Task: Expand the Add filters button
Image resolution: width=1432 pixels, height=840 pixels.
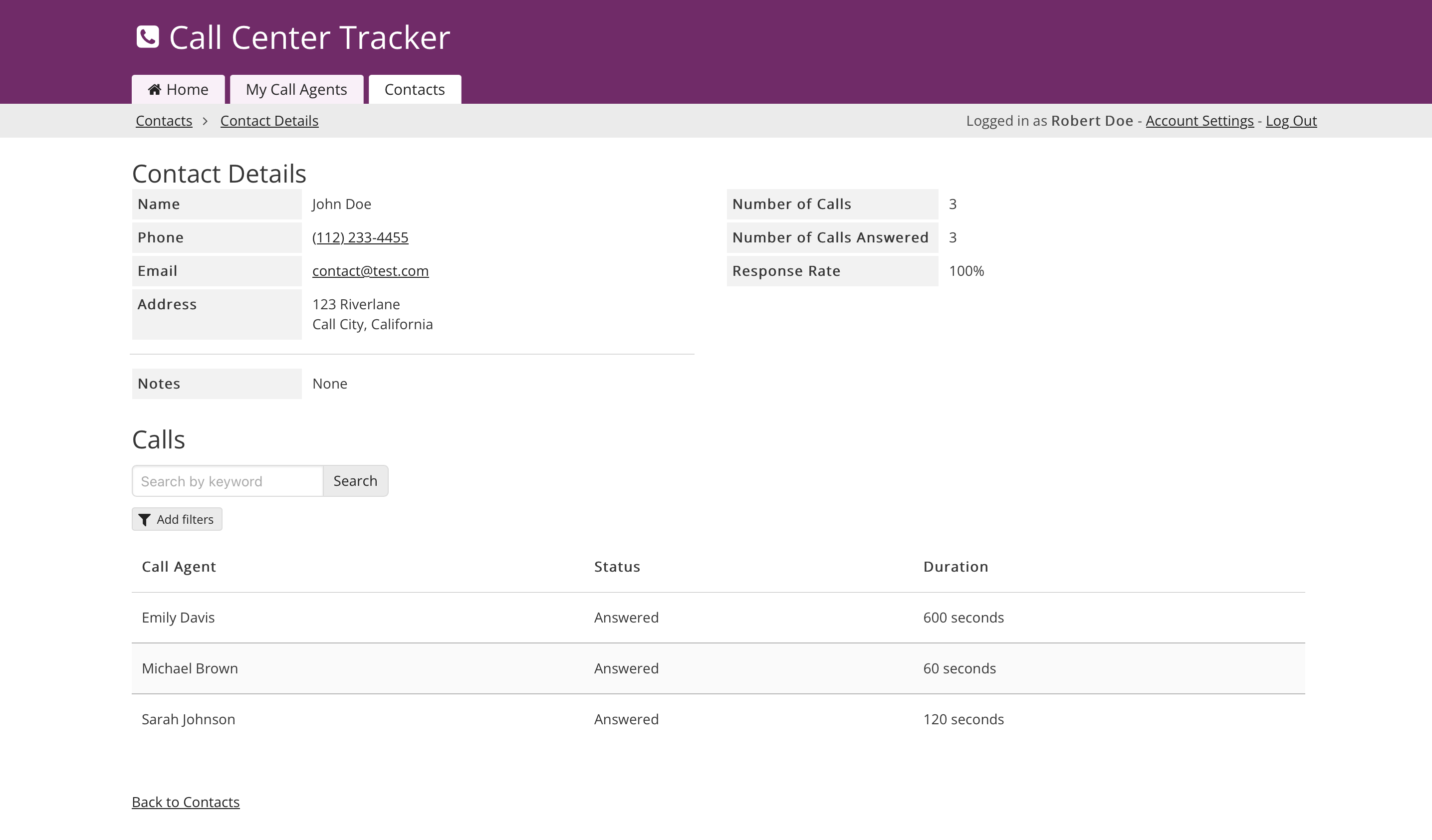Action: [177, 519]
